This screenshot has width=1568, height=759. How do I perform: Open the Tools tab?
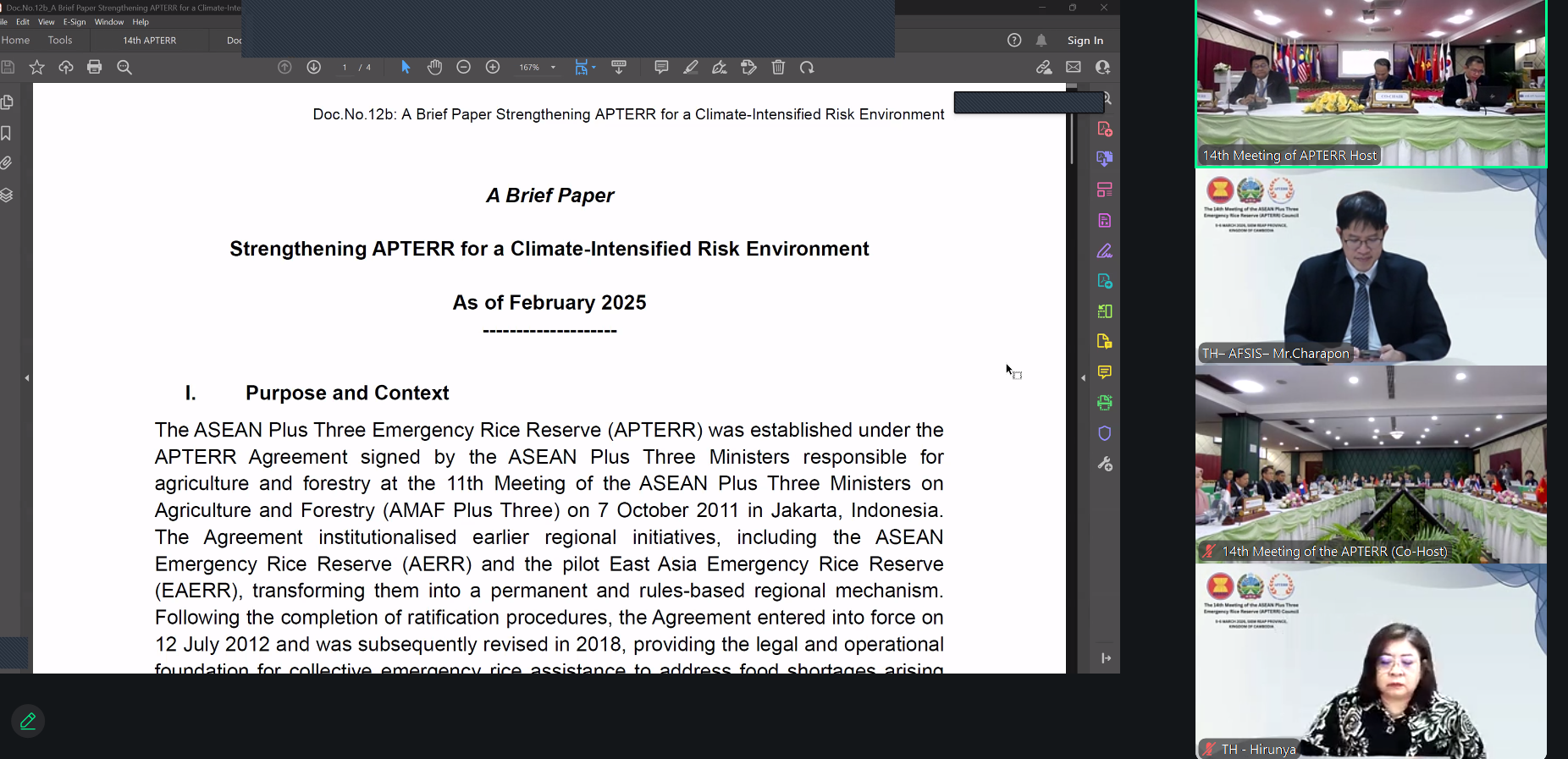coord(60,41)
